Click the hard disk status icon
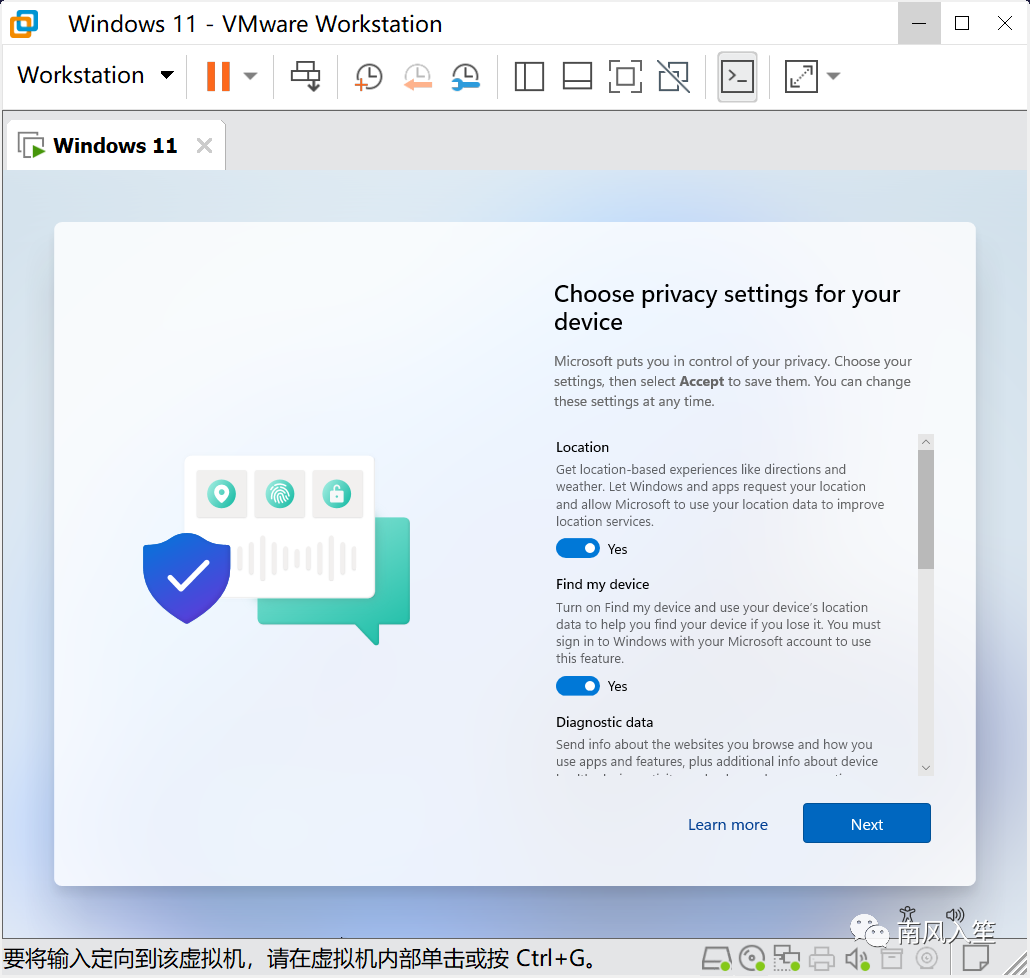Screen dimensions: 1030x978 (x=716, y=959)
